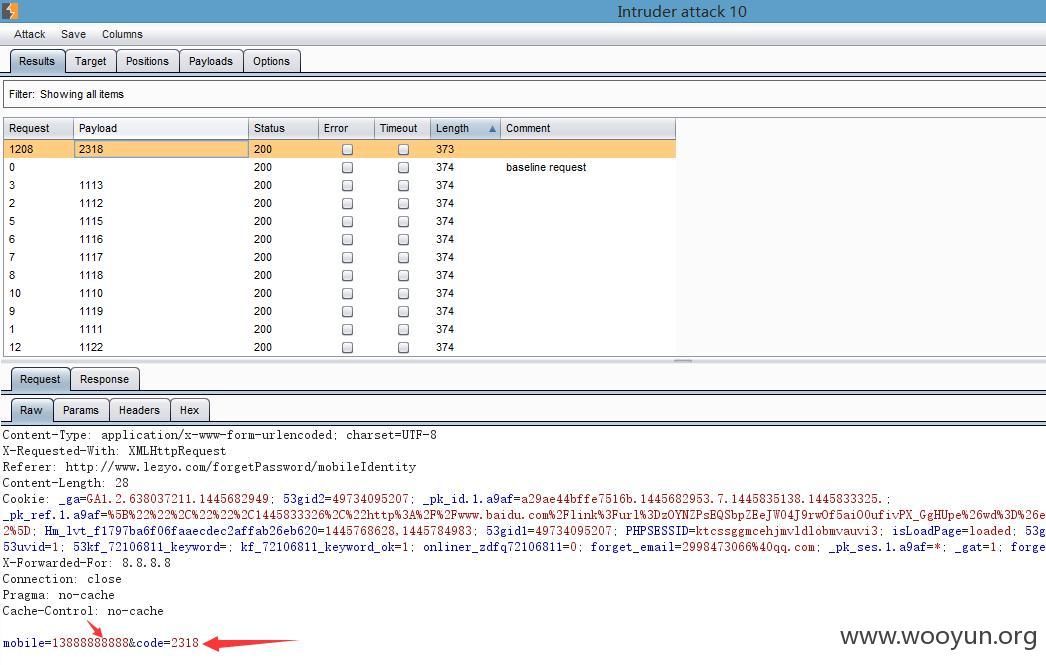
Task: Click the Referer header line in request
Action: click(209, 467)
